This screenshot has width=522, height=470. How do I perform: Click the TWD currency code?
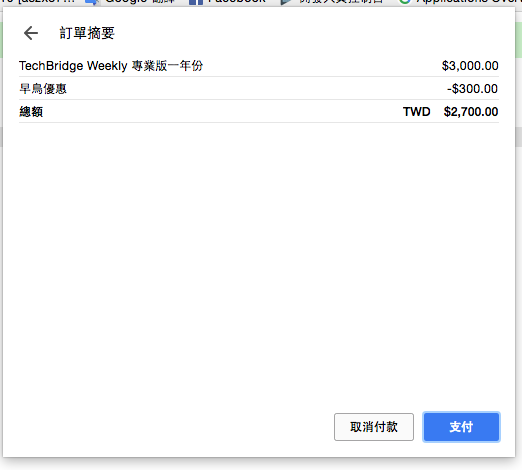click(x=417, y=112)
